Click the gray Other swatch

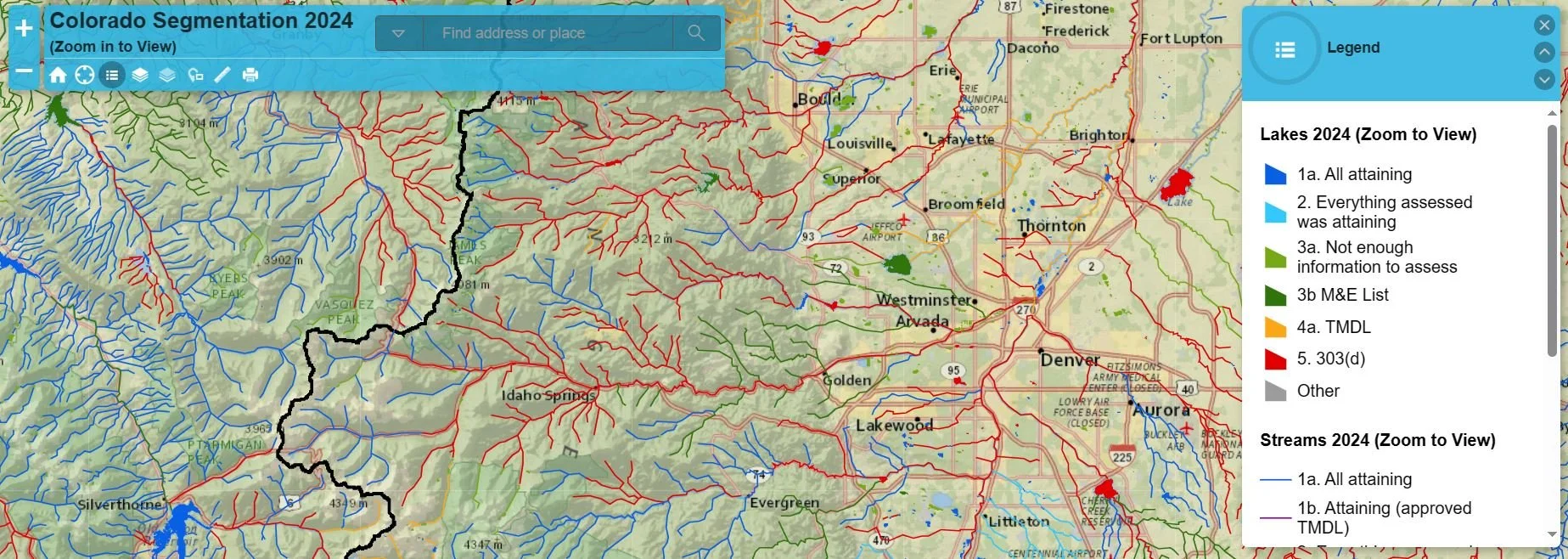pyautogui.click(x=1275, y=391)
